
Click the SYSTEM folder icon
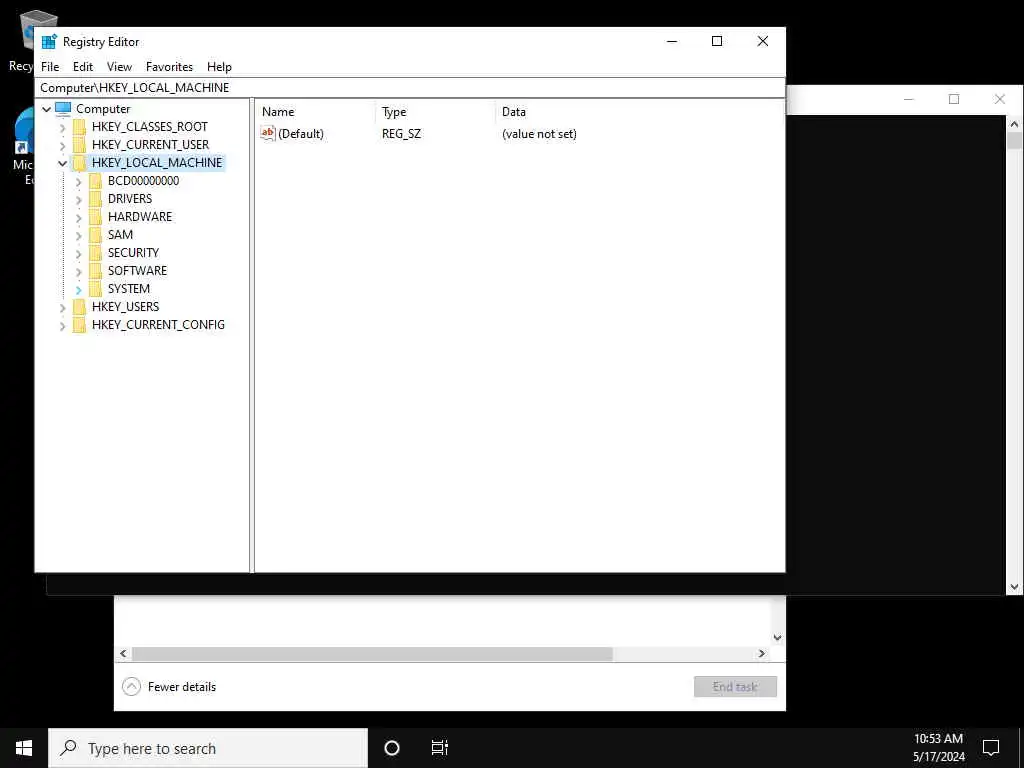pyautogui.click(x=95, y=289)
